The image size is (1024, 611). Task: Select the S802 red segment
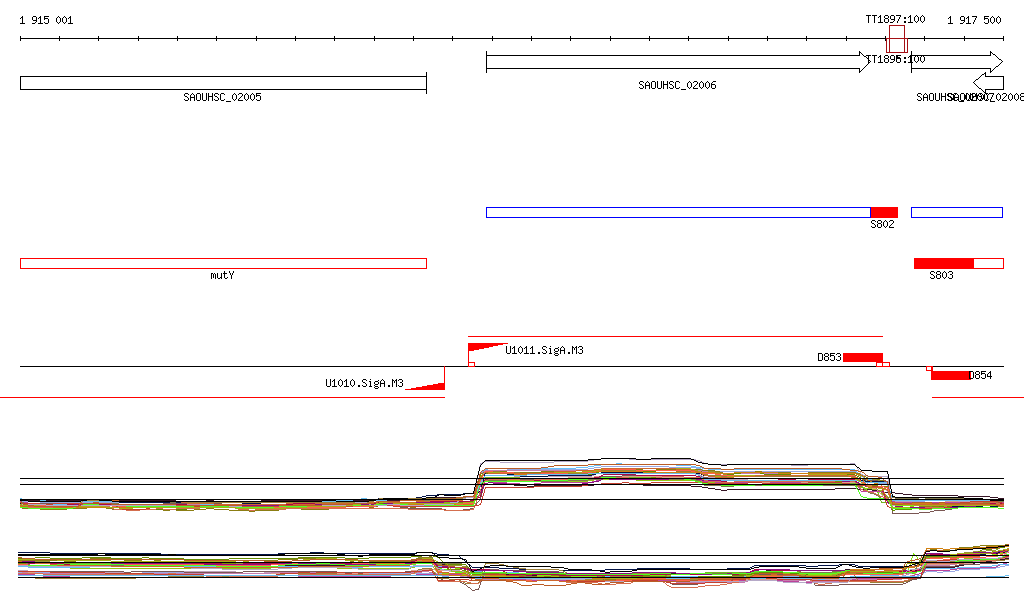(884, 212)
